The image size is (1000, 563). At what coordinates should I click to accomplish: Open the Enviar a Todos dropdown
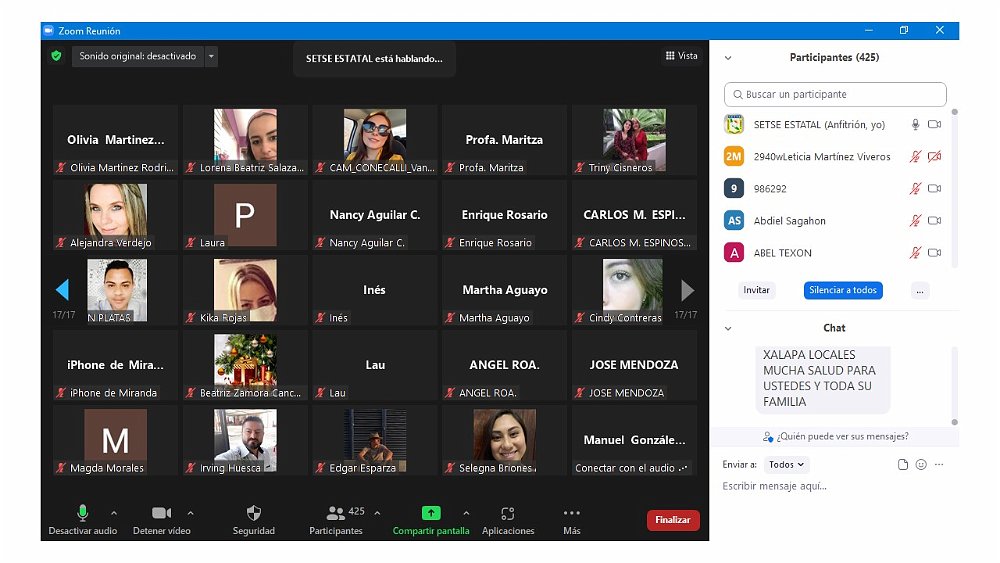tap(787, 465)
